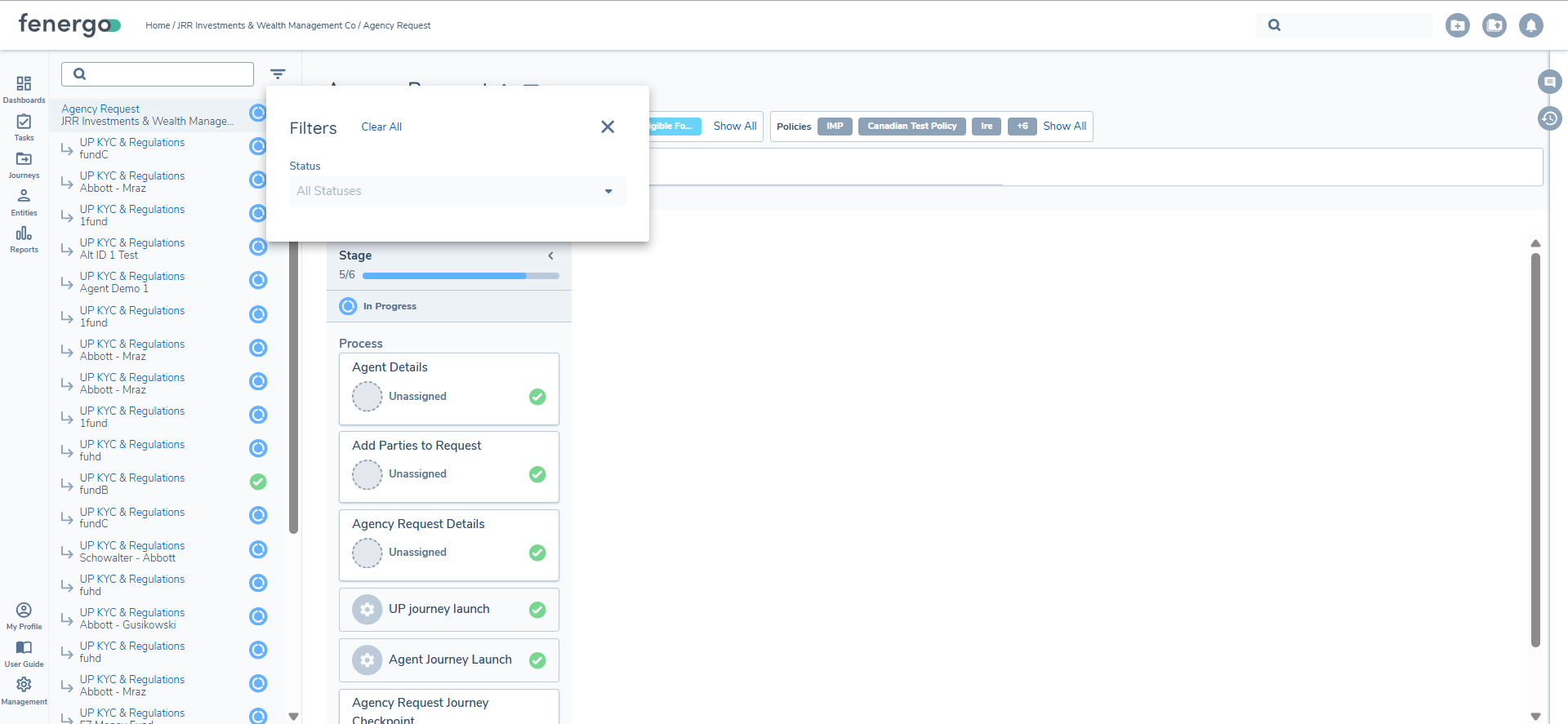Image resolution: width=1568 pixels, height=724 pixels.
Task: Click the main content scrollbar thumb
Action: point(1535,450)
